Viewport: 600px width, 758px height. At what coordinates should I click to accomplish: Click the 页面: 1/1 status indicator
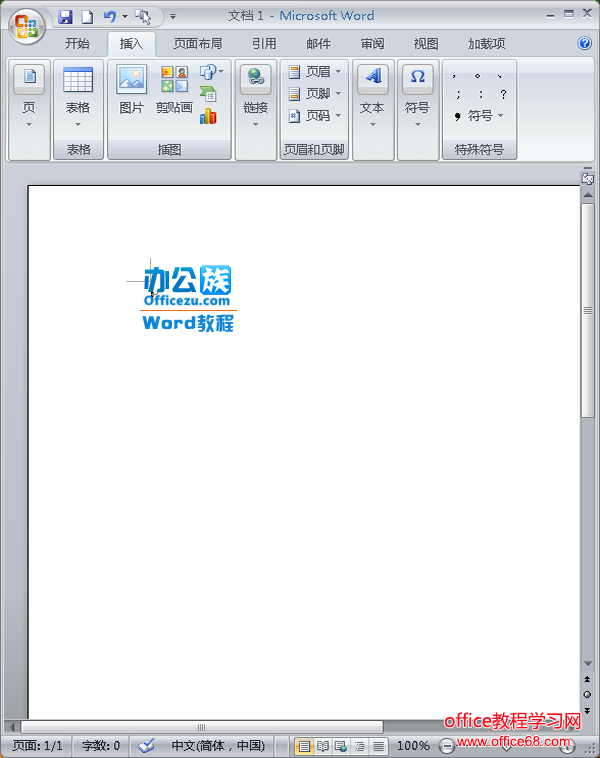(38, 746)
